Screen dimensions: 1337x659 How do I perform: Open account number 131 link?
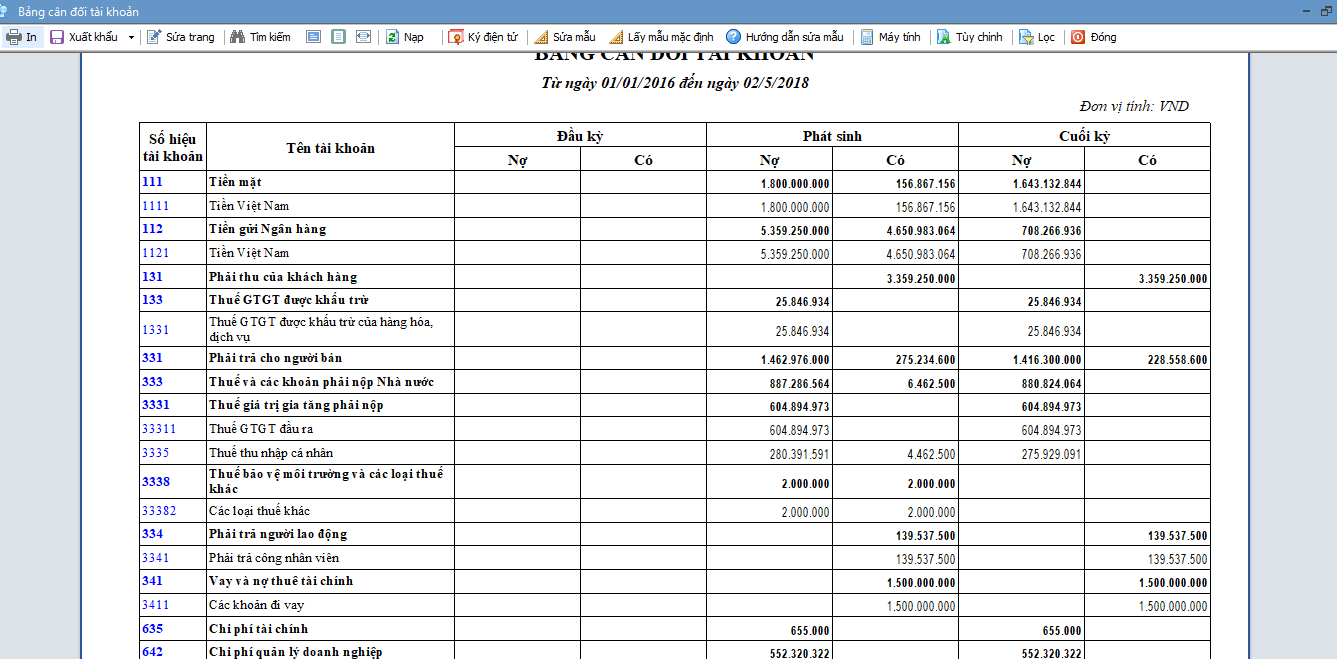pyautogui.click(x=152, y=277)
